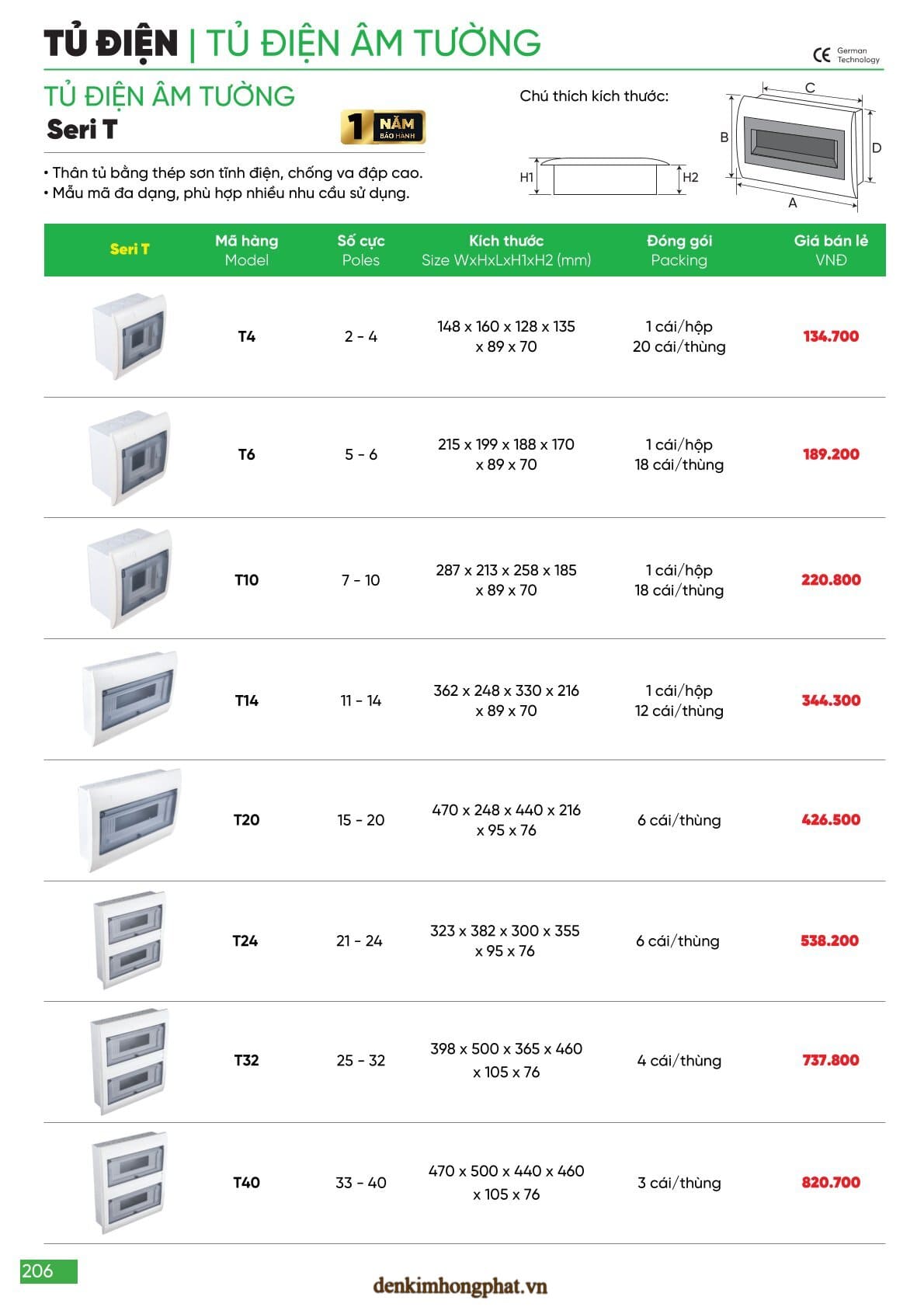Select the T4 cabinet product image

[129, 336]
